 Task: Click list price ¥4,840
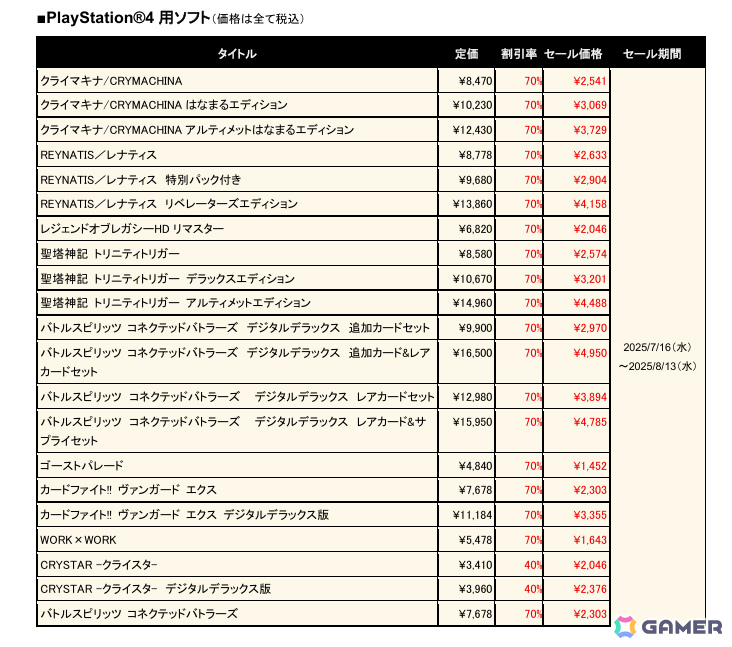(x=475, y=466)
